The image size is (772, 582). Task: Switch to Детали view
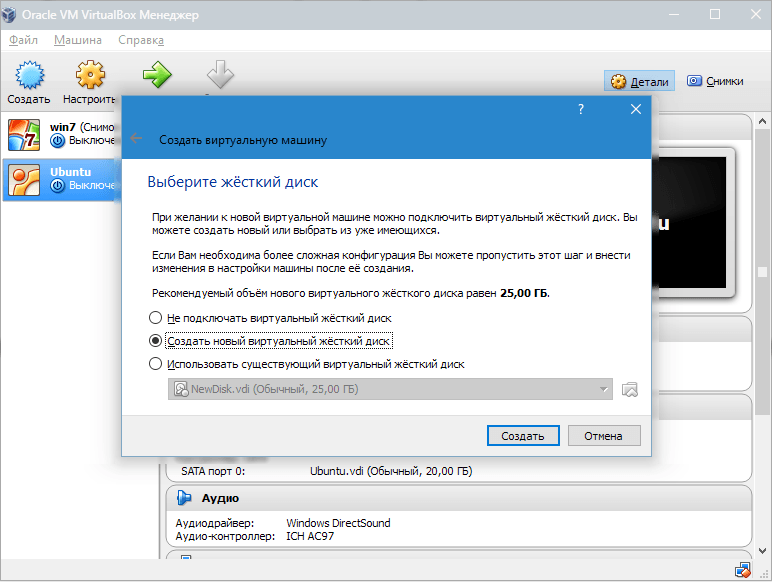coord(641,82)
